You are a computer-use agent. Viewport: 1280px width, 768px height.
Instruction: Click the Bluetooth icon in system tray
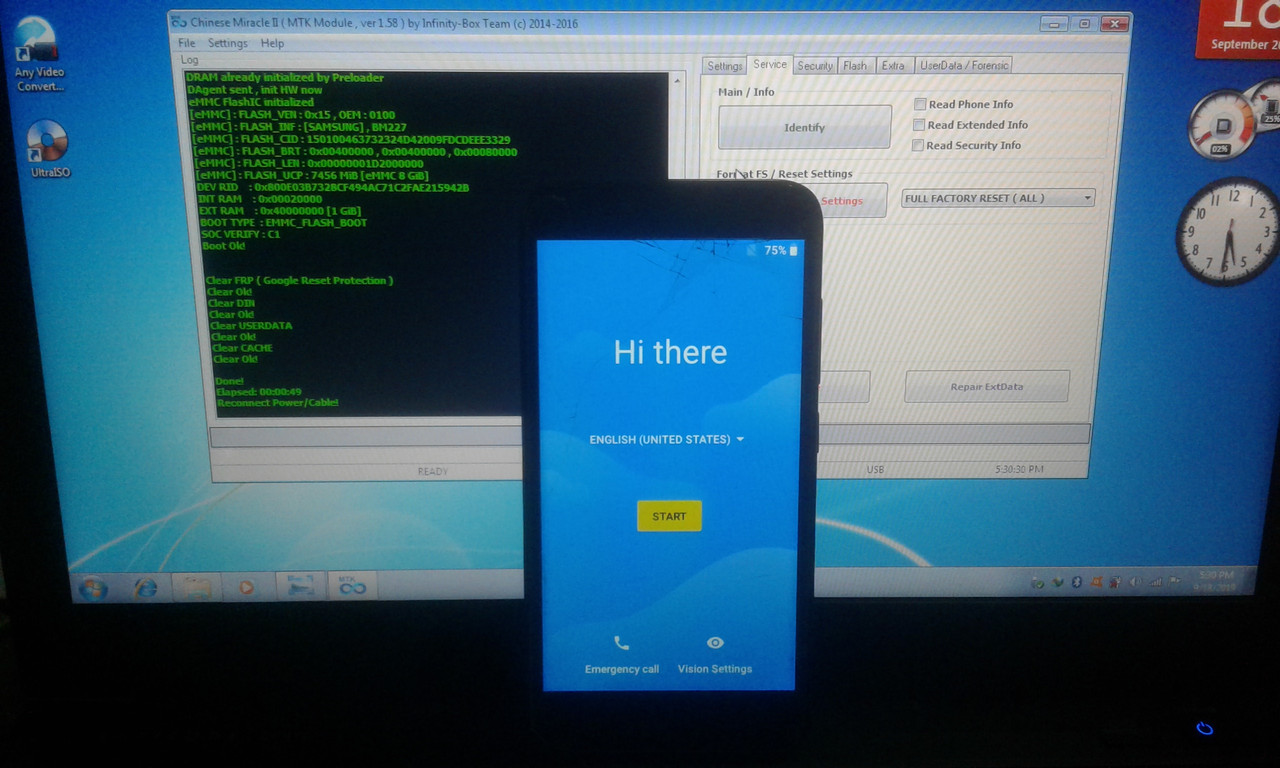tap(1077, 582)
